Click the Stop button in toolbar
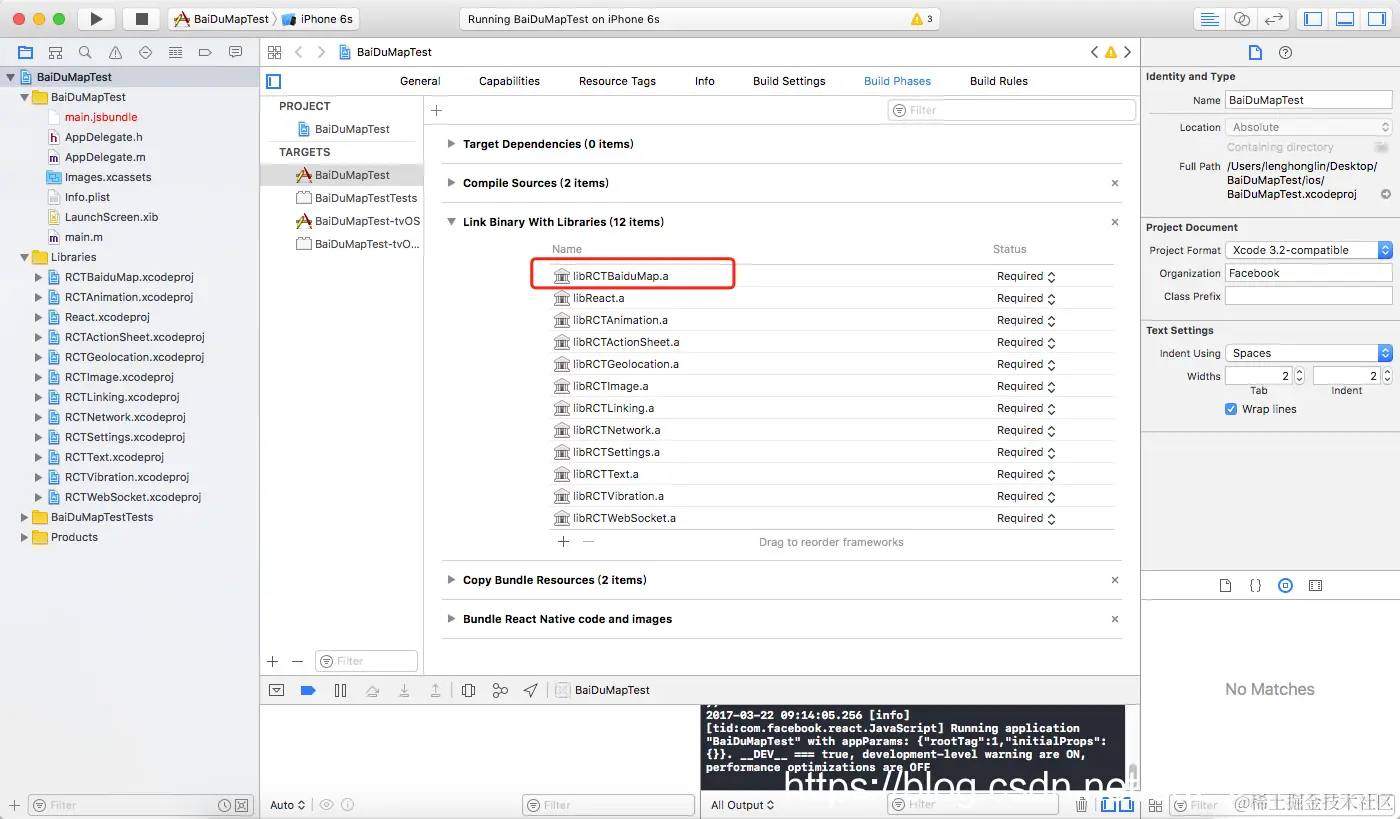Image resolution: width=1400 pixels, height=819 pixels. (x=141, y=19)
